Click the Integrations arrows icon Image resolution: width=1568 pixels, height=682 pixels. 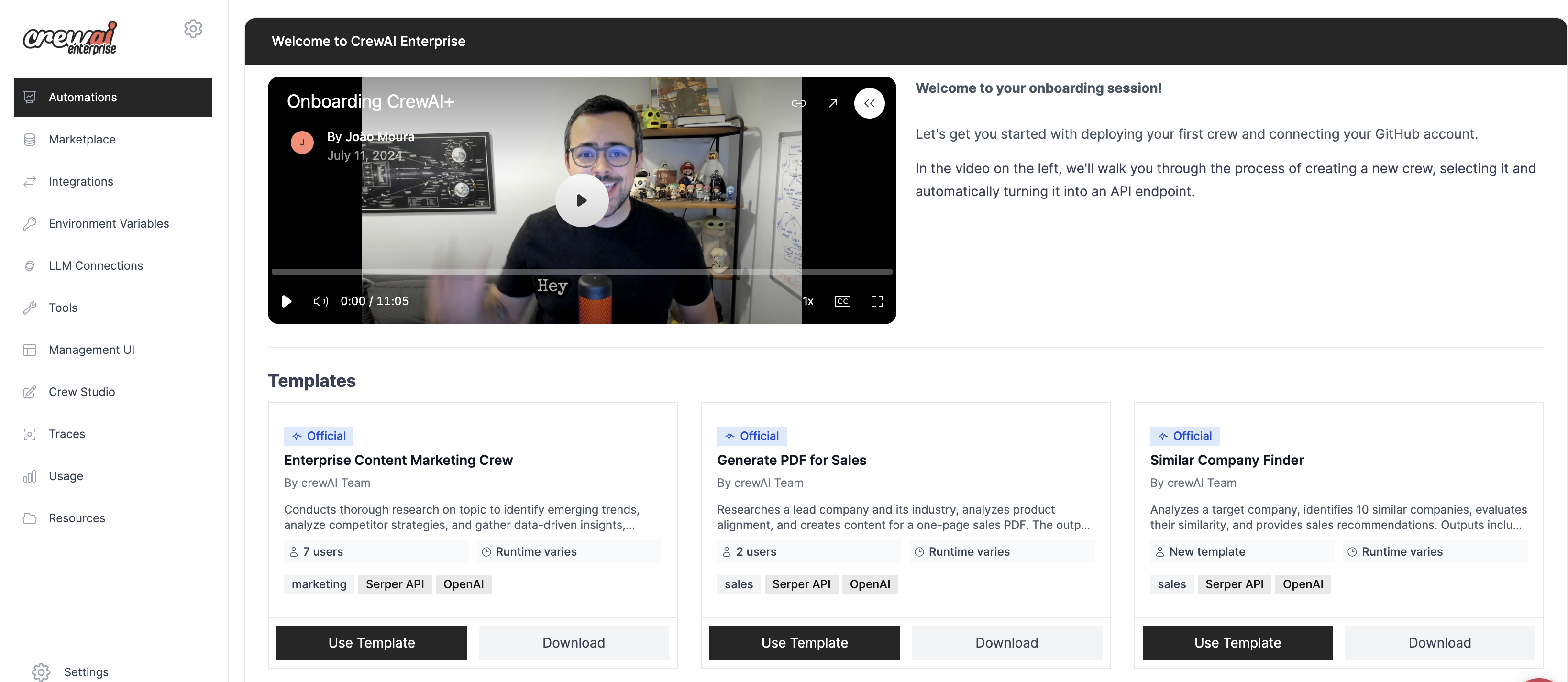[x=29, y=181]
